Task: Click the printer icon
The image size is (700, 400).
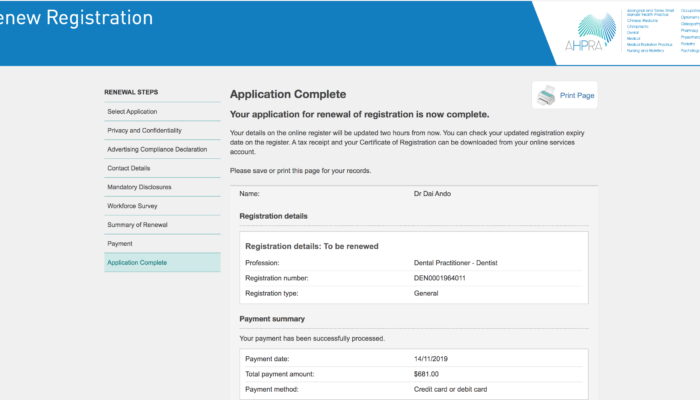Action: point(546,95)
